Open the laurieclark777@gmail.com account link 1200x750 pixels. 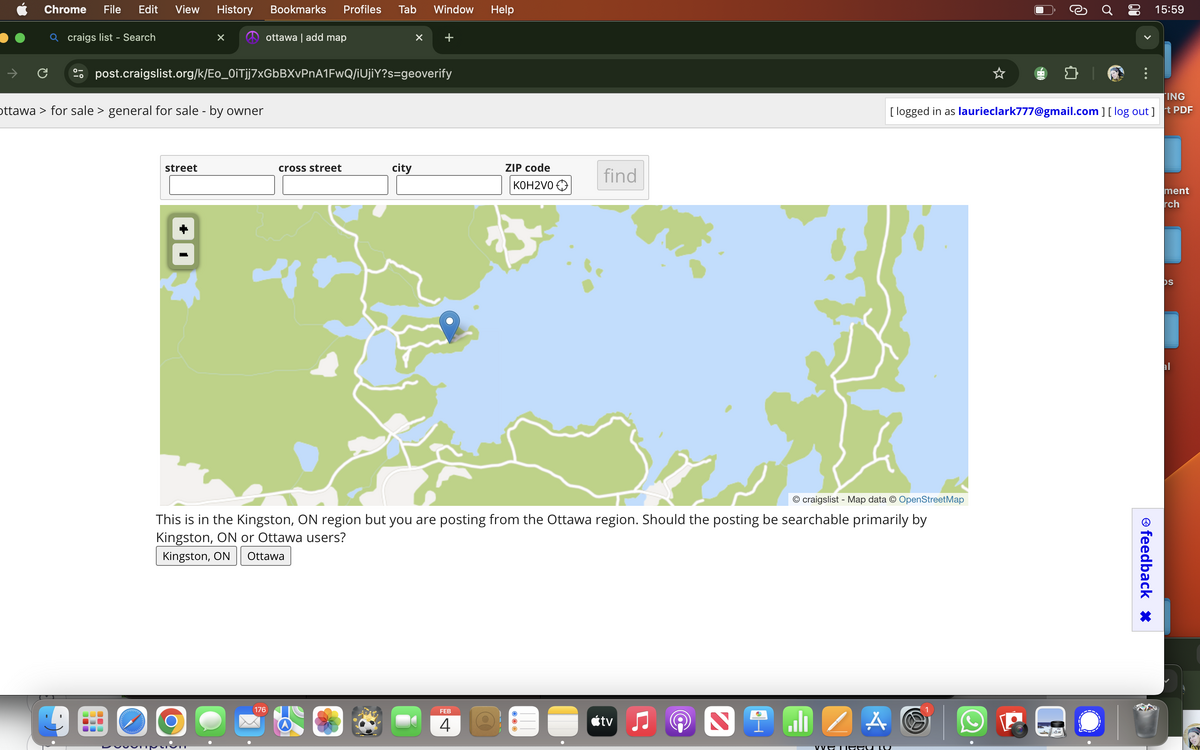click(1028, 111)
